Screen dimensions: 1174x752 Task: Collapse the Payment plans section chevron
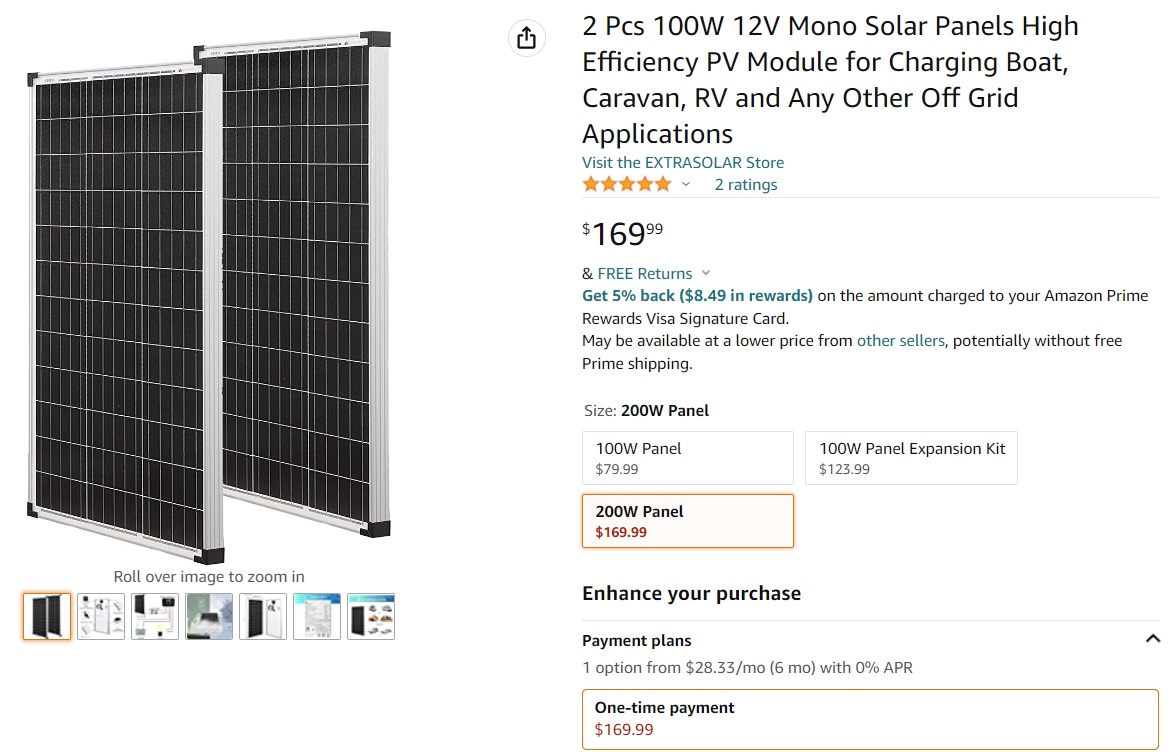click(1152, 639)
